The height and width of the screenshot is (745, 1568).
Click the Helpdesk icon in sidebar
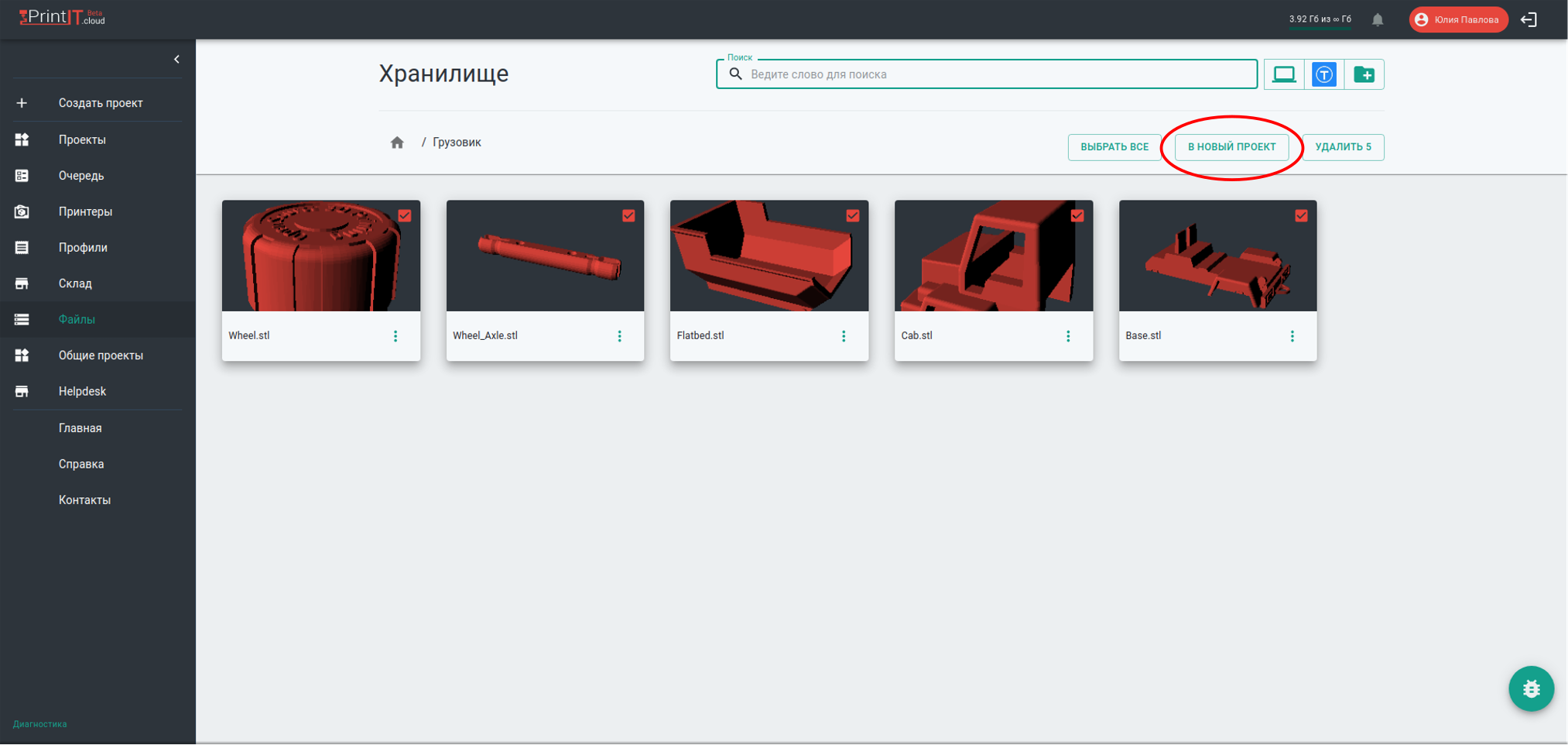(x=22, y=391)
